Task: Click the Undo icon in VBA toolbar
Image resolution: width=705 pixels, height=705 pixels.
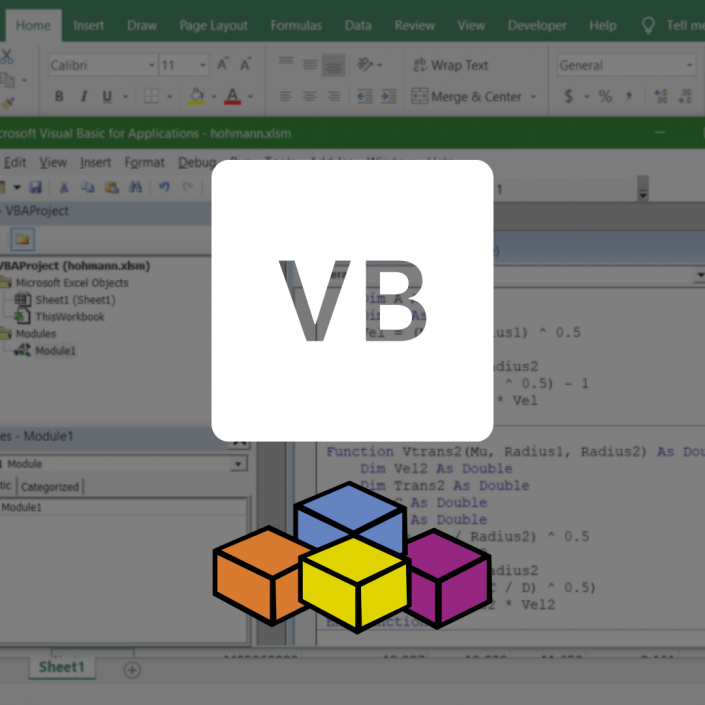Action: pyautogui.click(x=164, y=187)
